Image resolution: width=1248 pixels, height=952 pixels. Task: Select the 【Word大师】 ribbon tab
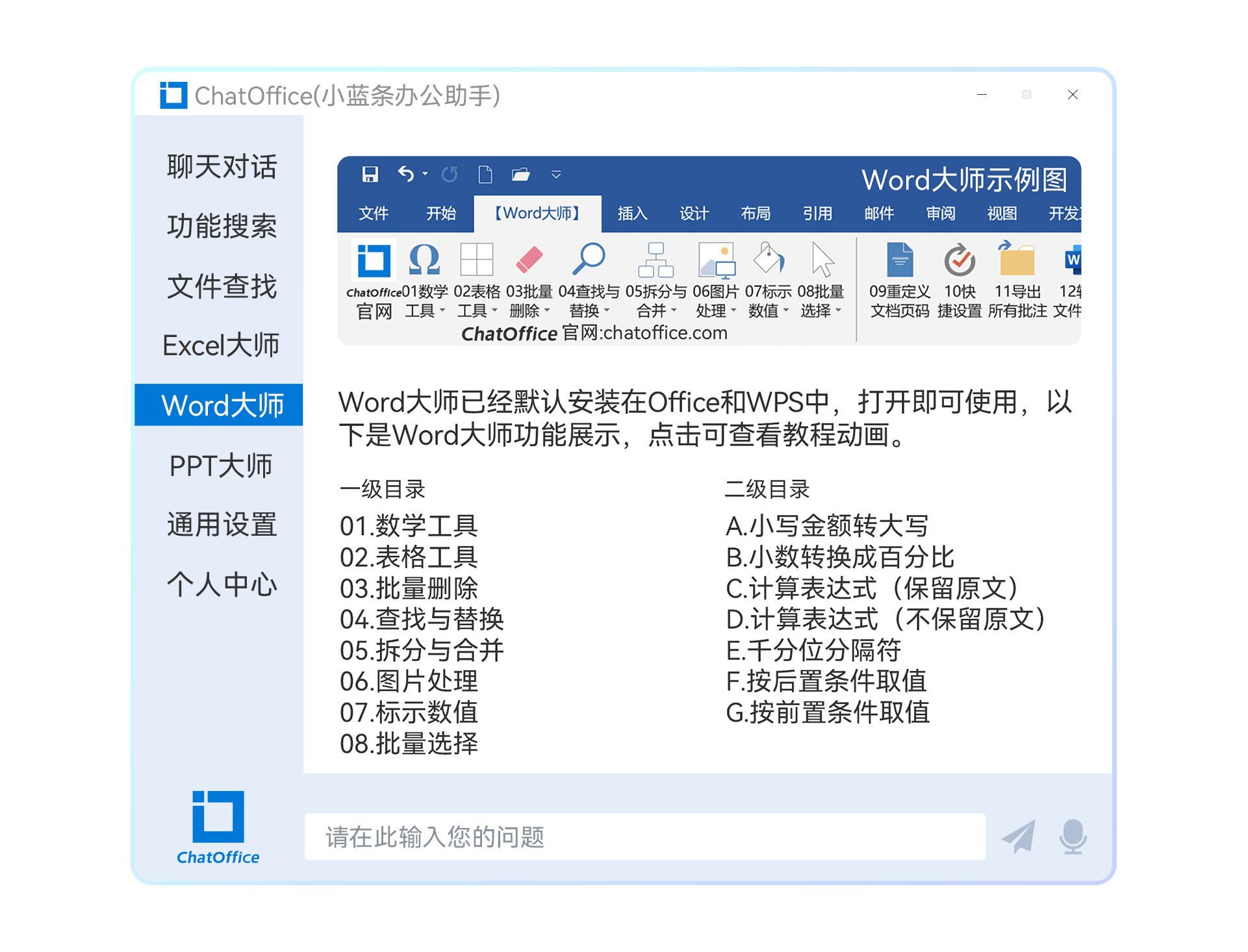tap(537, 213)
